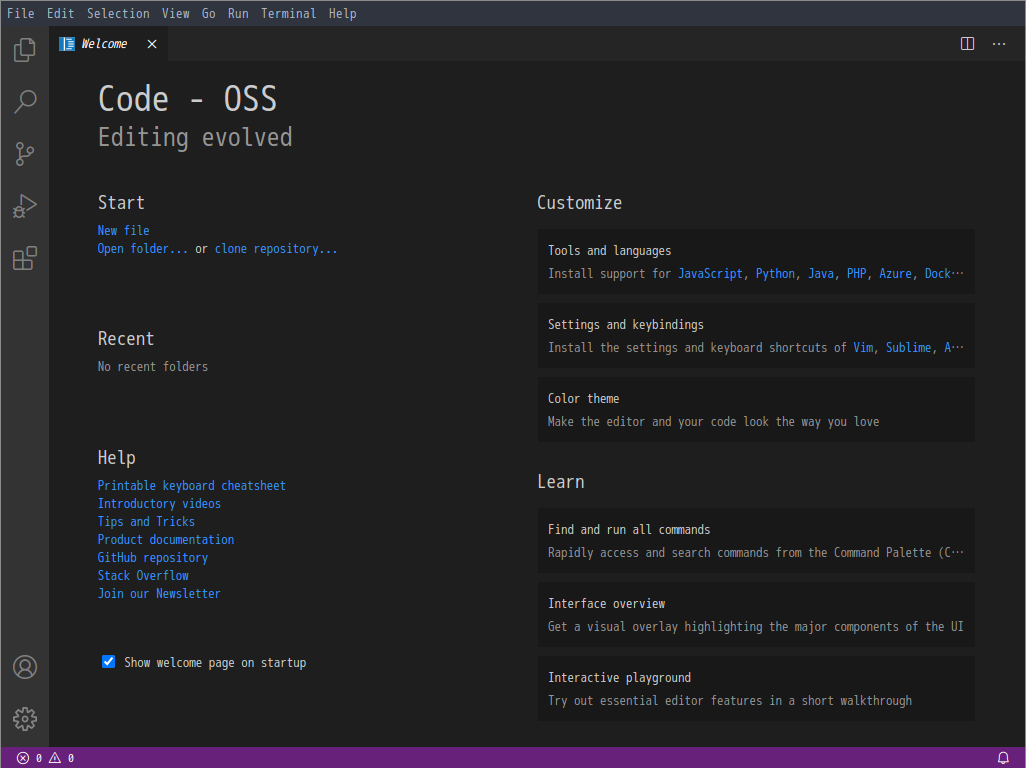Install Vim keybindings link
The height and width of the screenshot is (768, 1026).
pyautogui.click(x=863, y=347)
